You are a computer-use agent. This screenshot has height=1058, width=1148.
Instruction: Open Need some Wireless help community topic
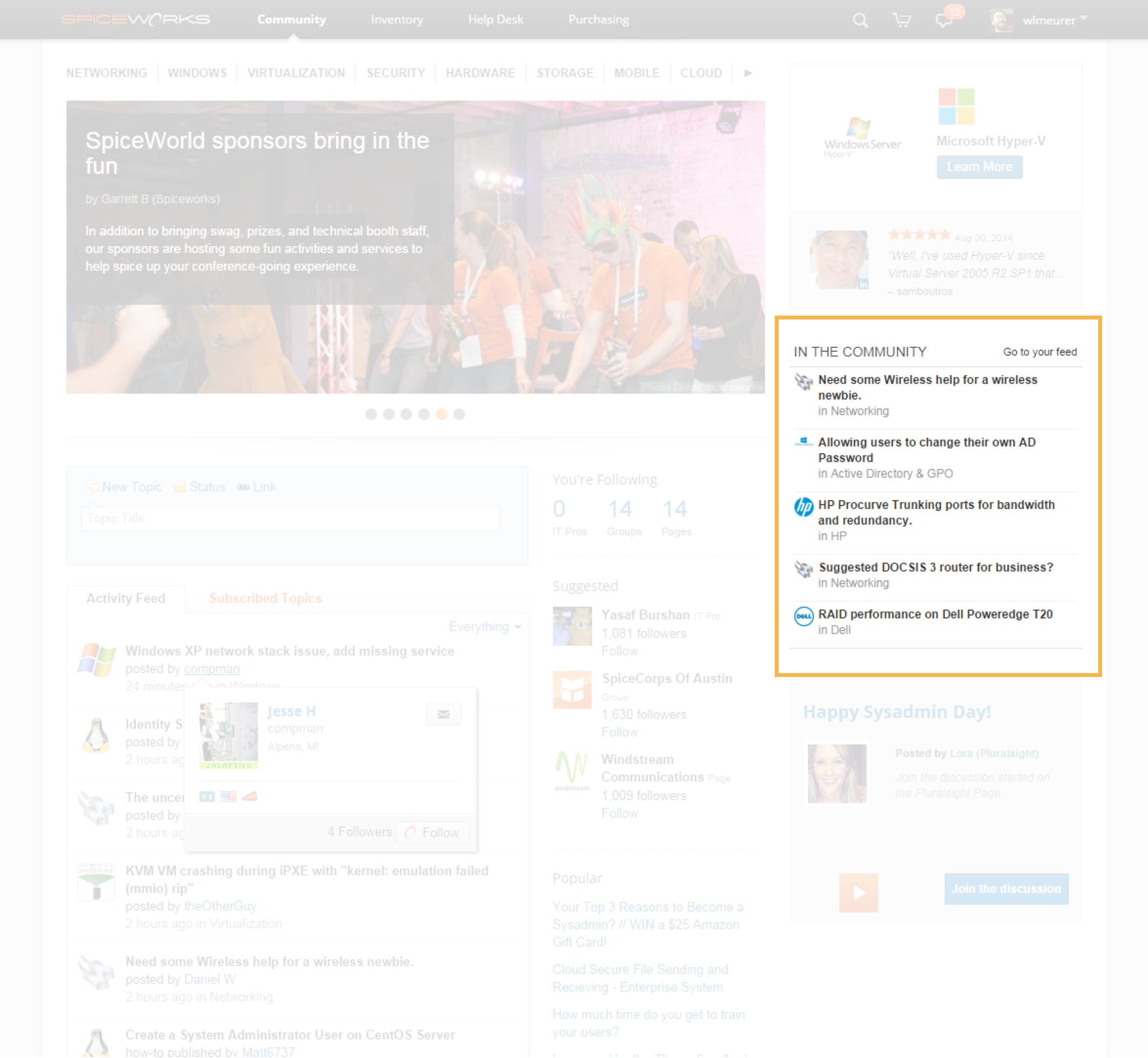tap(928, 387)
